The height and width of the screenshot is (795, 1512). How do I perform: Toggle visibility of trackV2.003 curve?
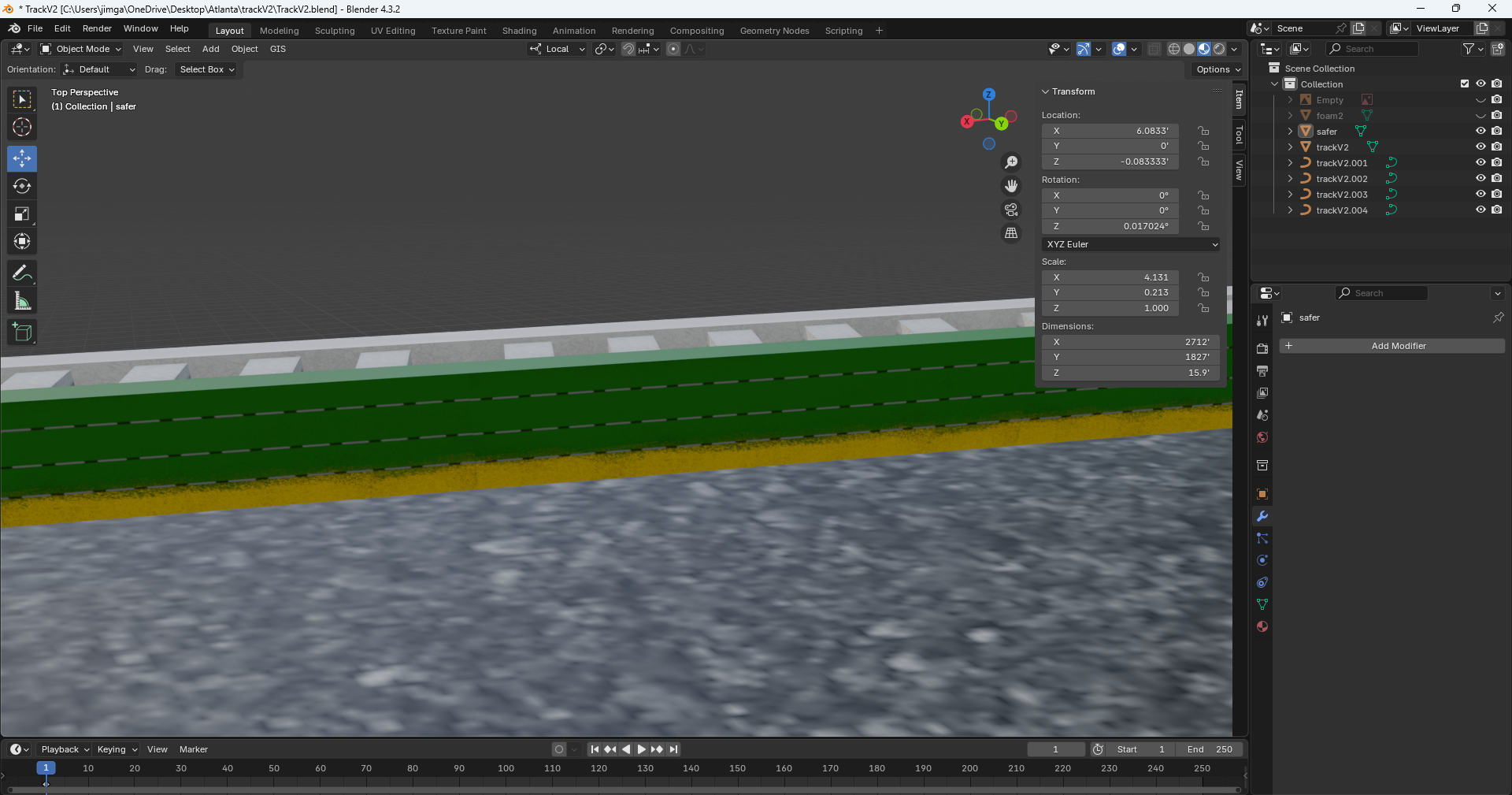(x=1480, y=195)
